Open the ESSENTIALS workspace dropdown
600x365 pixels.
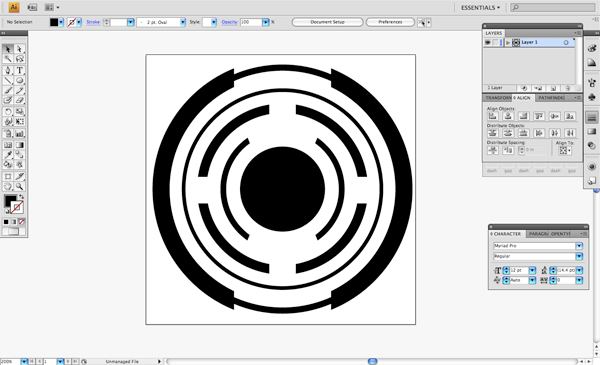[480, 8]
